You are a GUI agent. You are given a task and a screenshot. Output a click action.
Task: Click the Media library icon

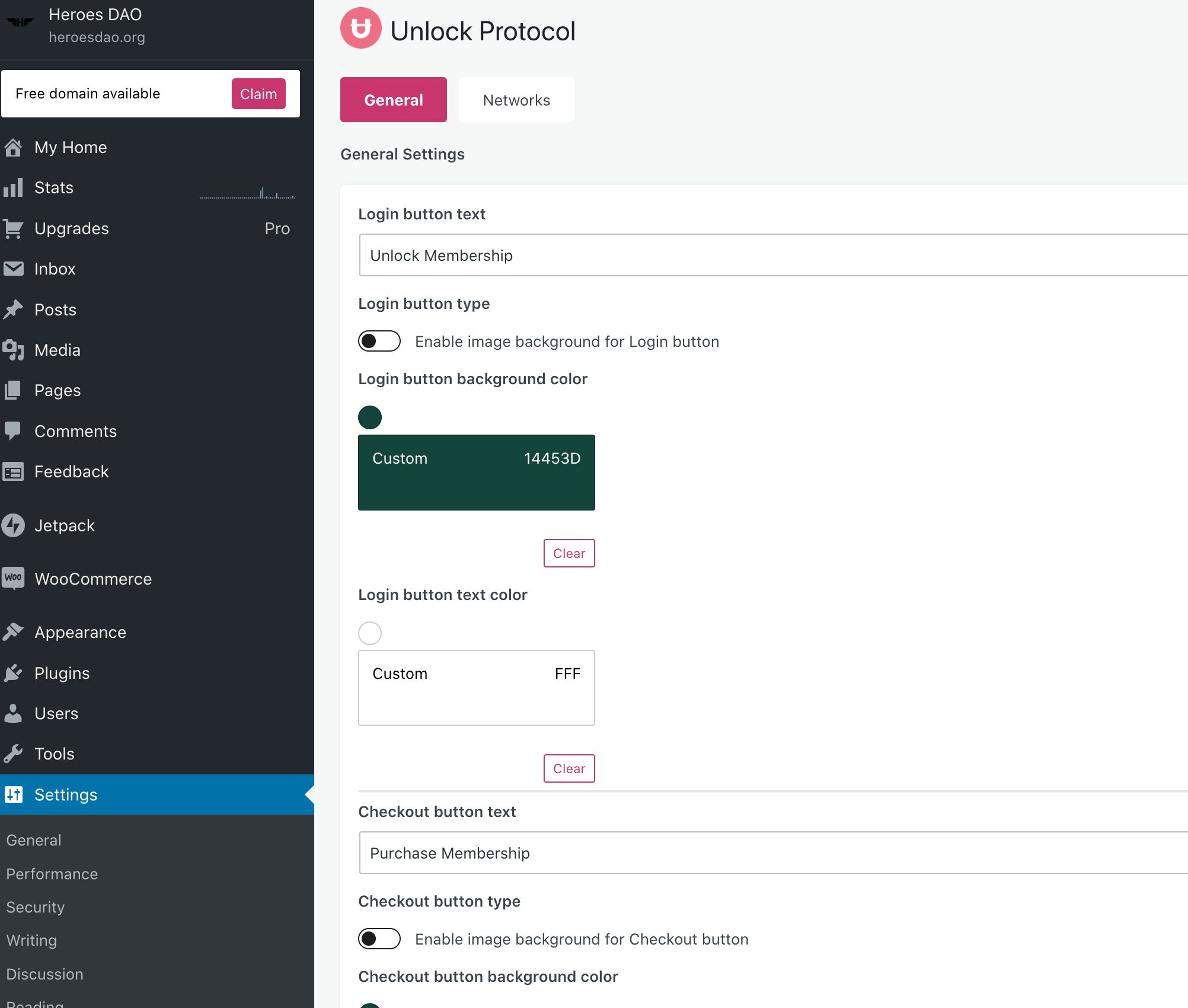tap(13, 350)
